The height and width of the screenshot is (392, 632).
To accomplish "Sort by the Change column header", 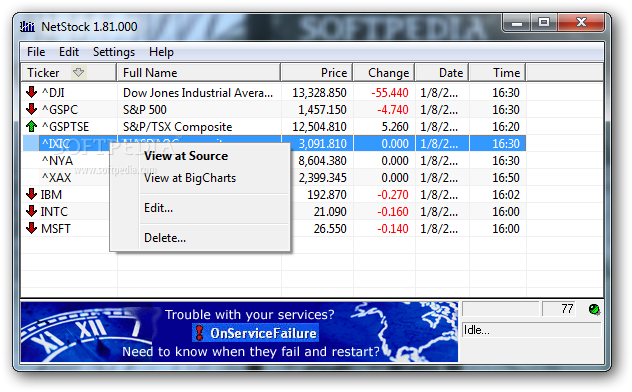I will point(384,73).
